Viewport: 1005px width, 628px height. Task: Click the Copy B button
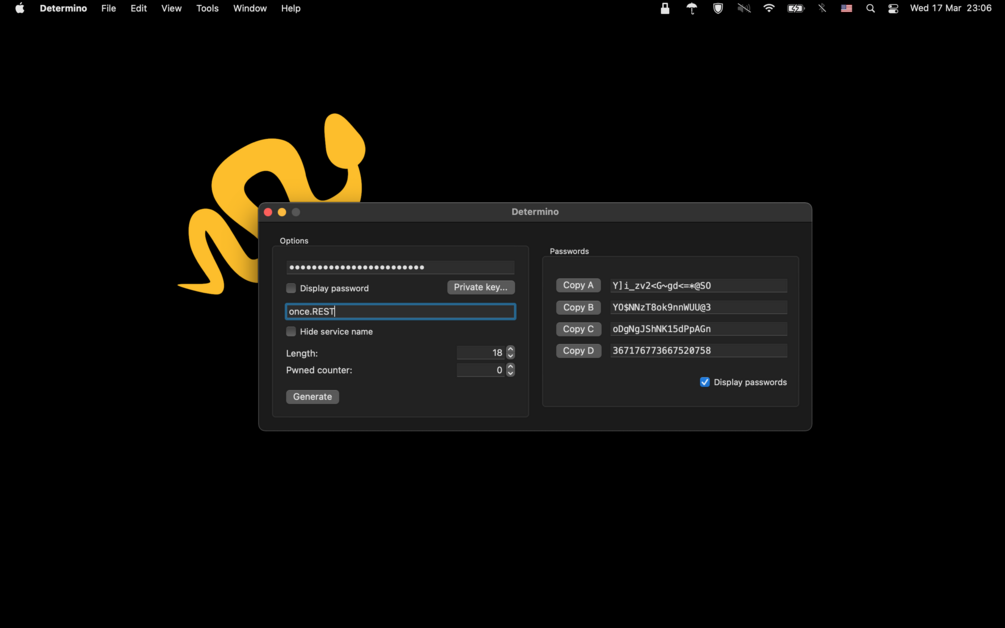(578, 308)
